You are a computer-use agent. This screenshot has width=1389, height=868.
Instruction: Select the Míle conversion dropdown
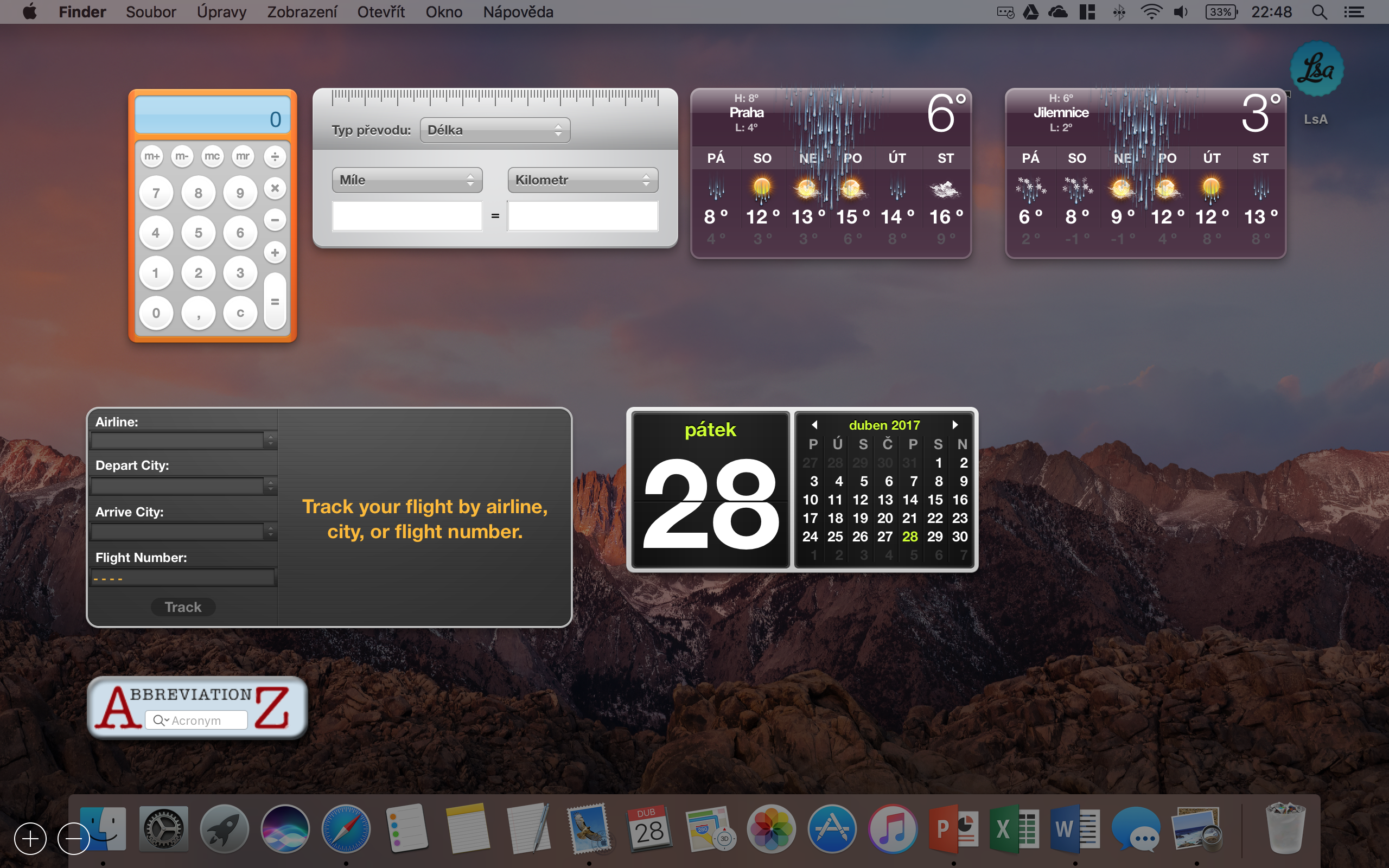tap(407, 180)
